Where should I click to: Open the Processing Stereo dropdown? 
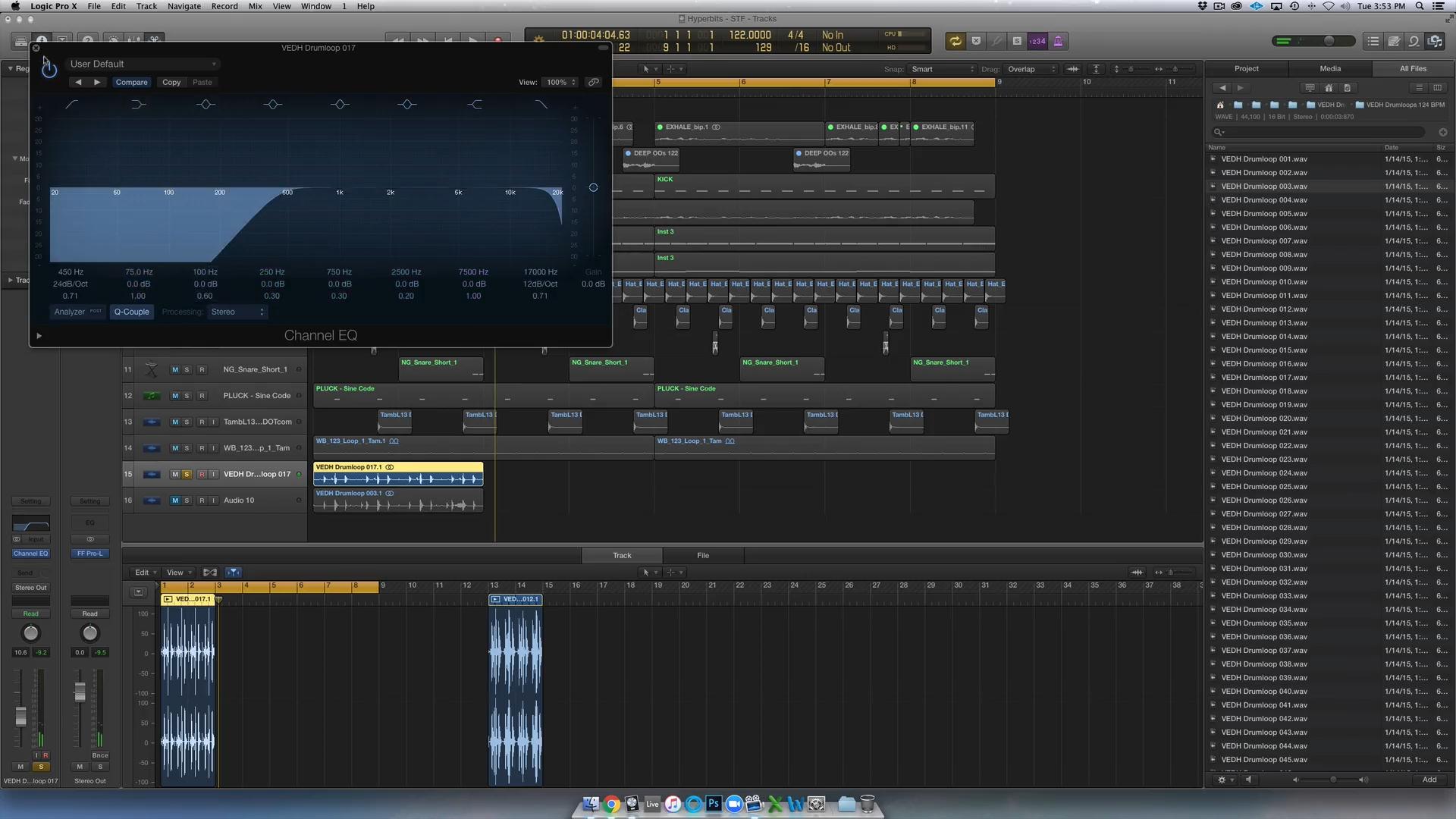tap(237, 312)
